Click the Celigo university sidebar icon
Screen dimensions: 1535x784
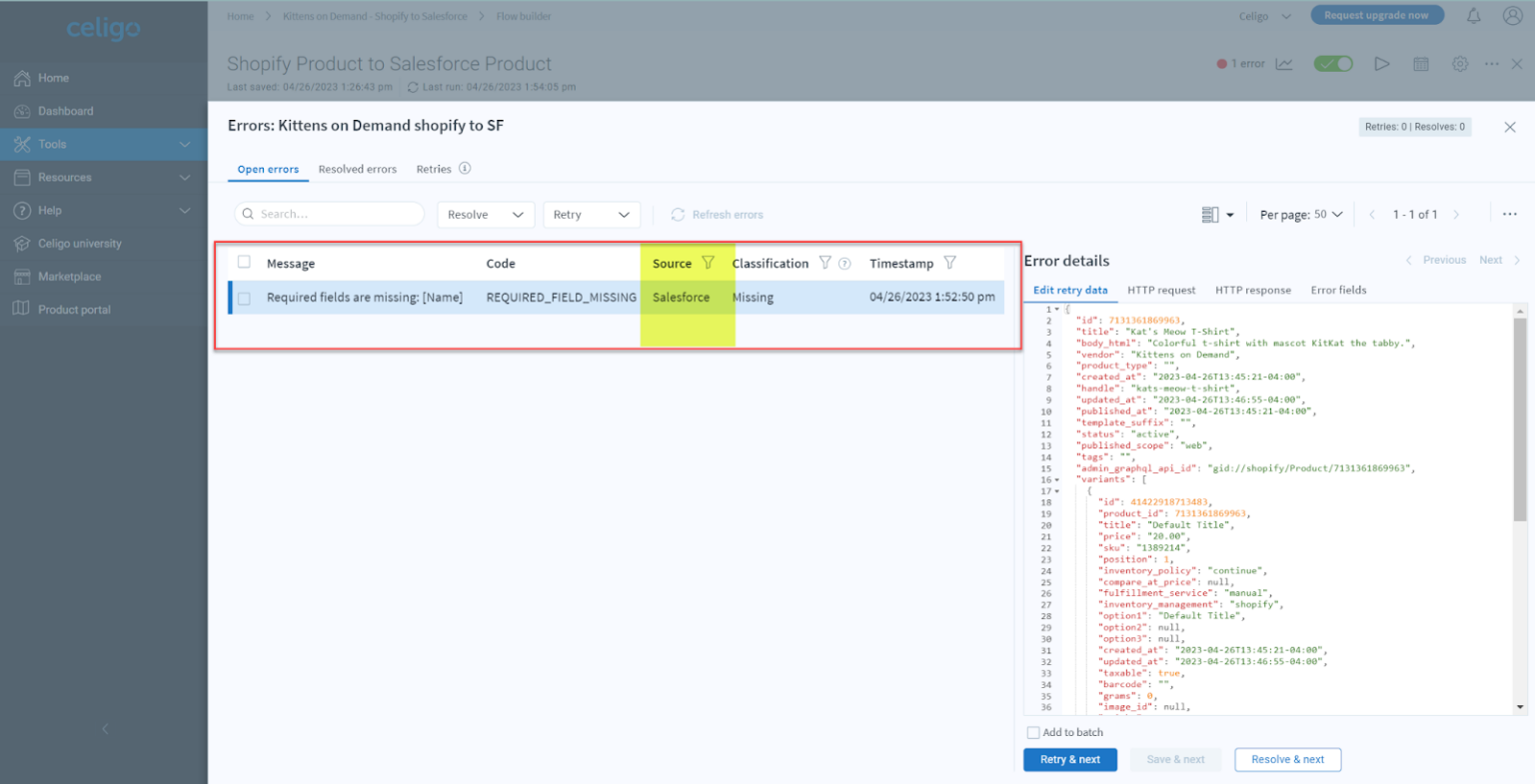coord(22,243)
